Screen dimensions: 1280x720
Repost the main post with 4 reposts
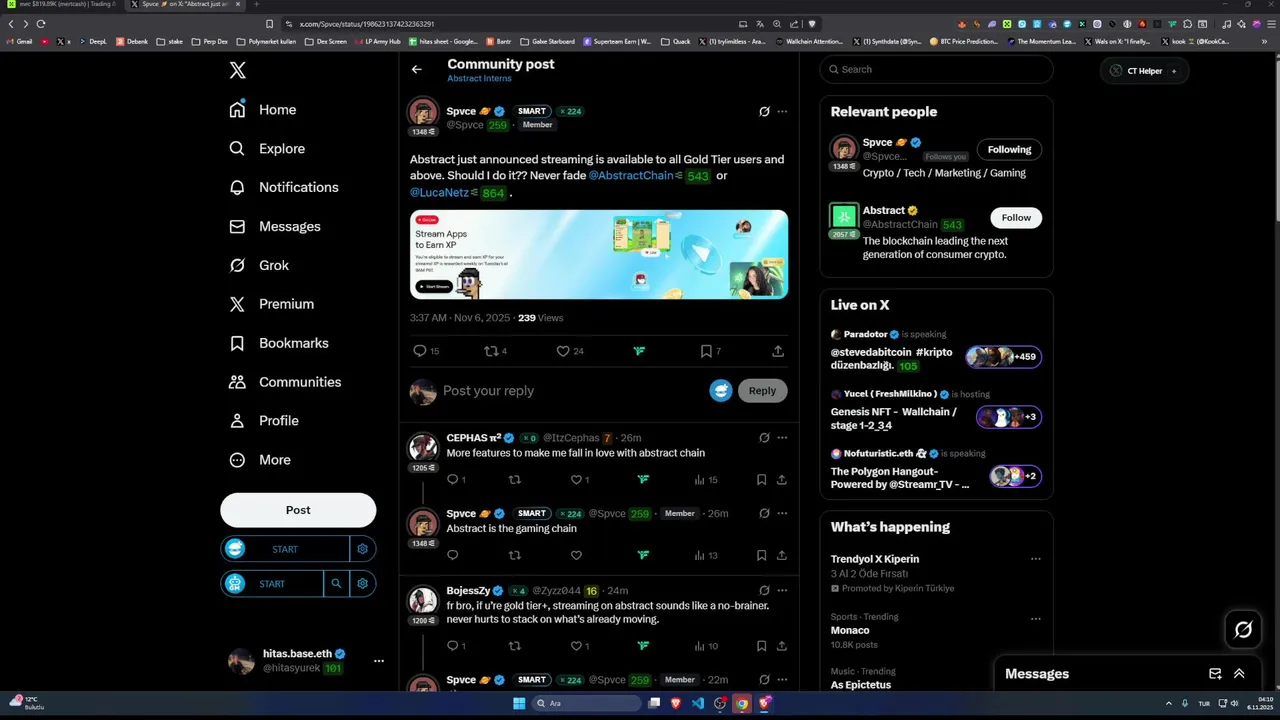point(496,351)
